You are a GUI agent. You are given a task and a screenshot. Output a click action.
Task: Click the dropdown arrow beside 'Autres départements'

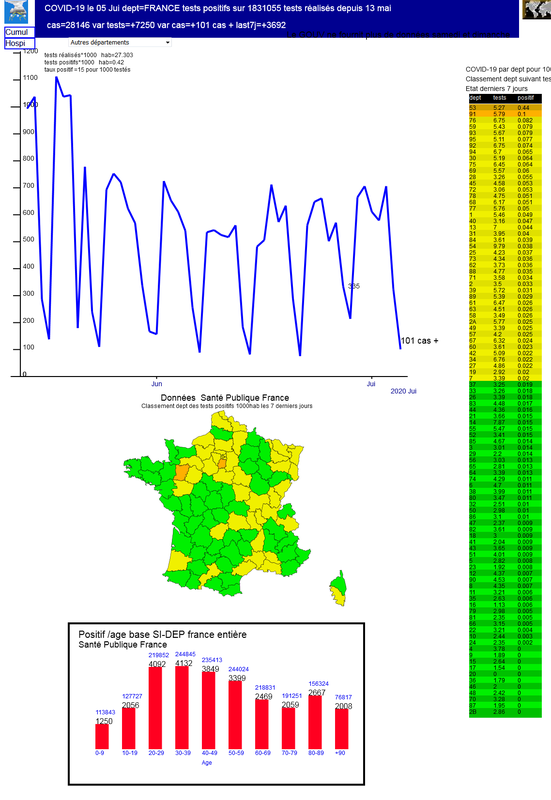coord(167,43)
